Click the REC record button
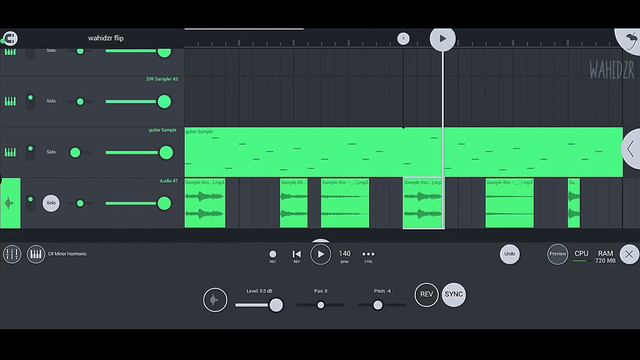 (273, 256)
